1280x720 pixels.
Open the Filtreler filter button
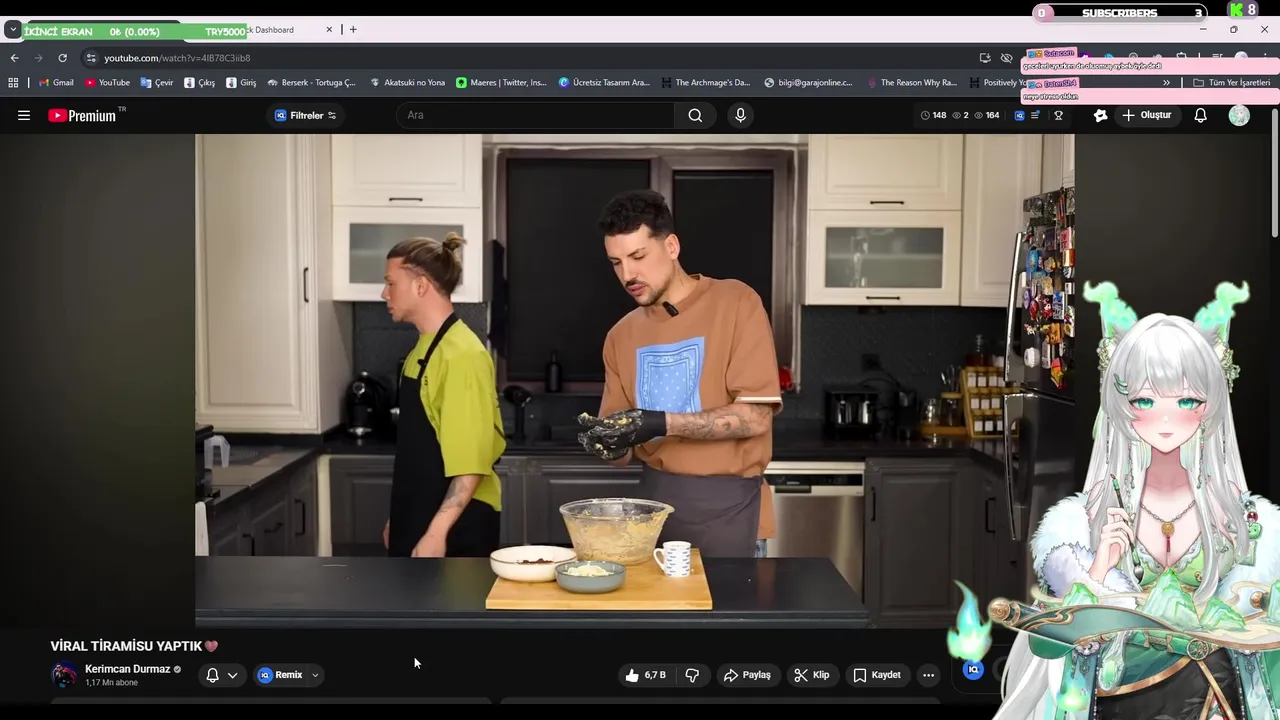(305, 115)
